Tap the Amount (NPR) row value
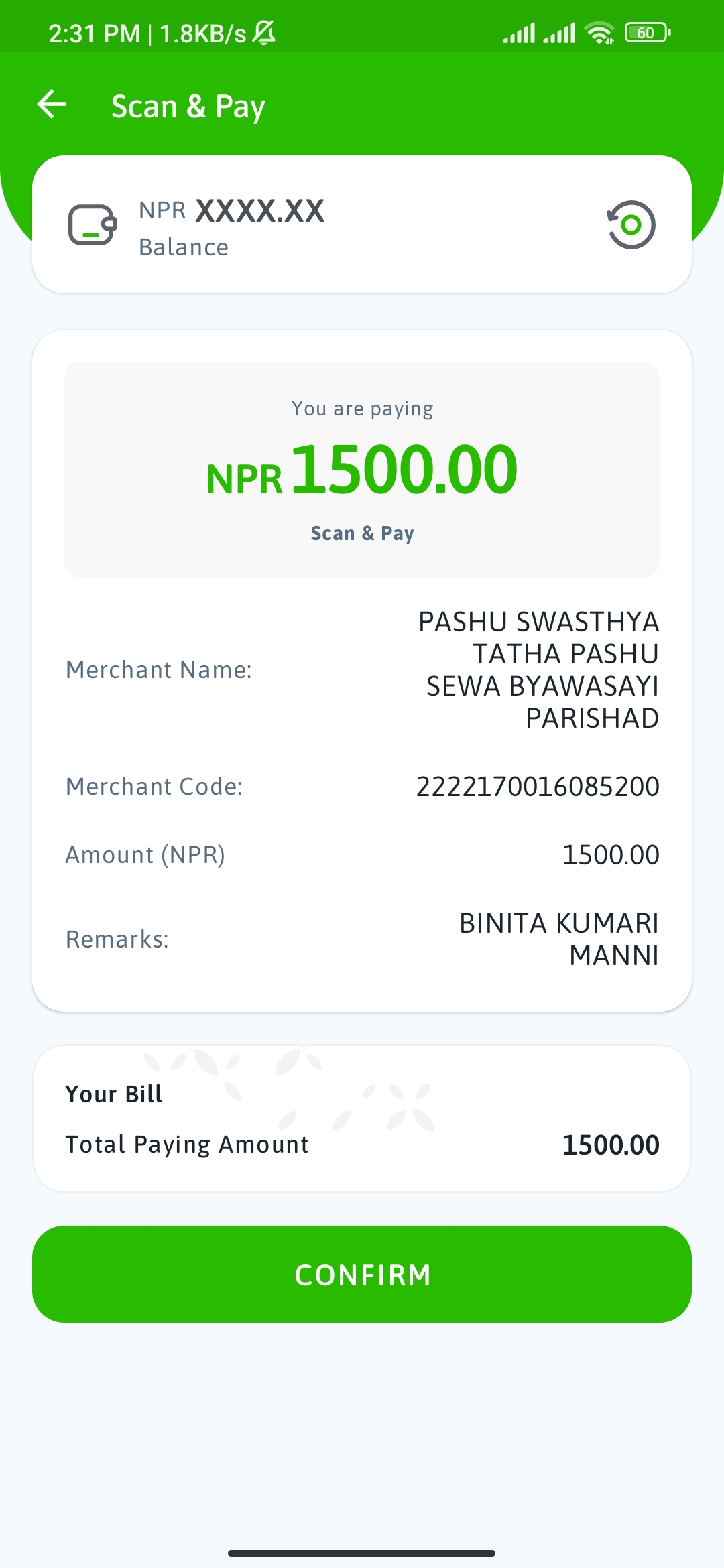724x1568 pixels. [x=611, y=855]
